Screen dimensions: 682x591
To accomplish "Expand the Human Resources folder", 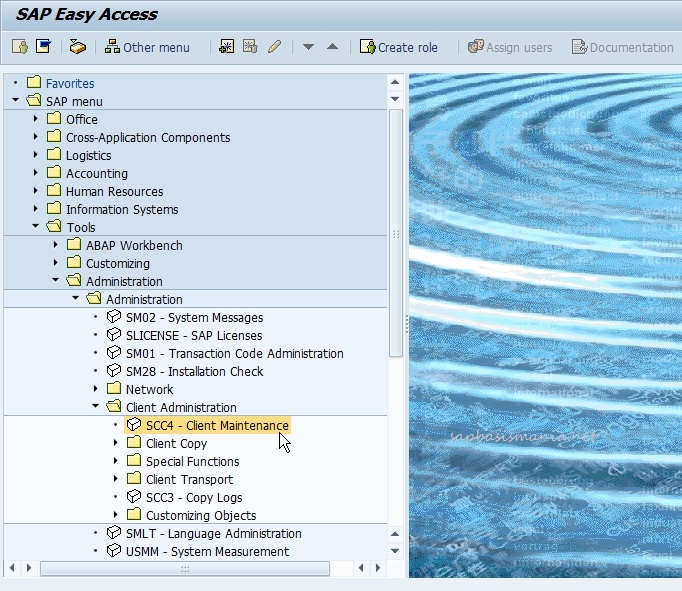I will click(x=36, y=190).
